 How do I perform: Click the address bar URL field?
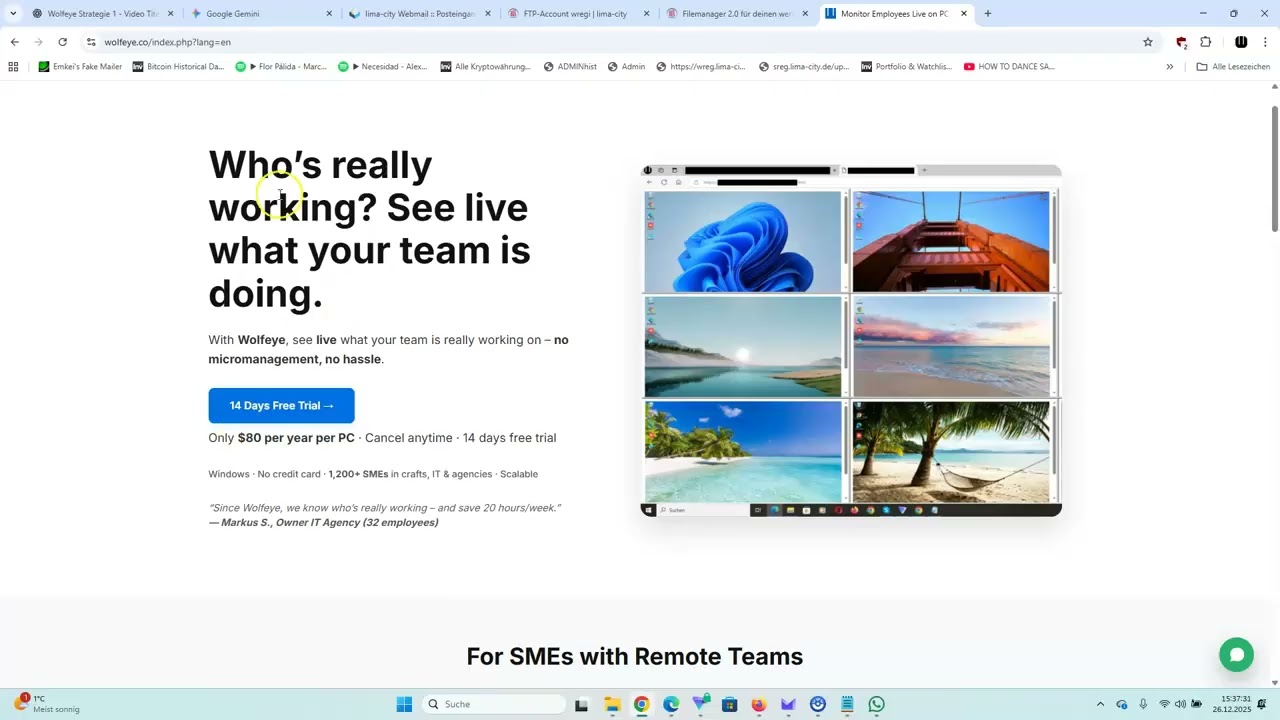[x=600, y=42]
